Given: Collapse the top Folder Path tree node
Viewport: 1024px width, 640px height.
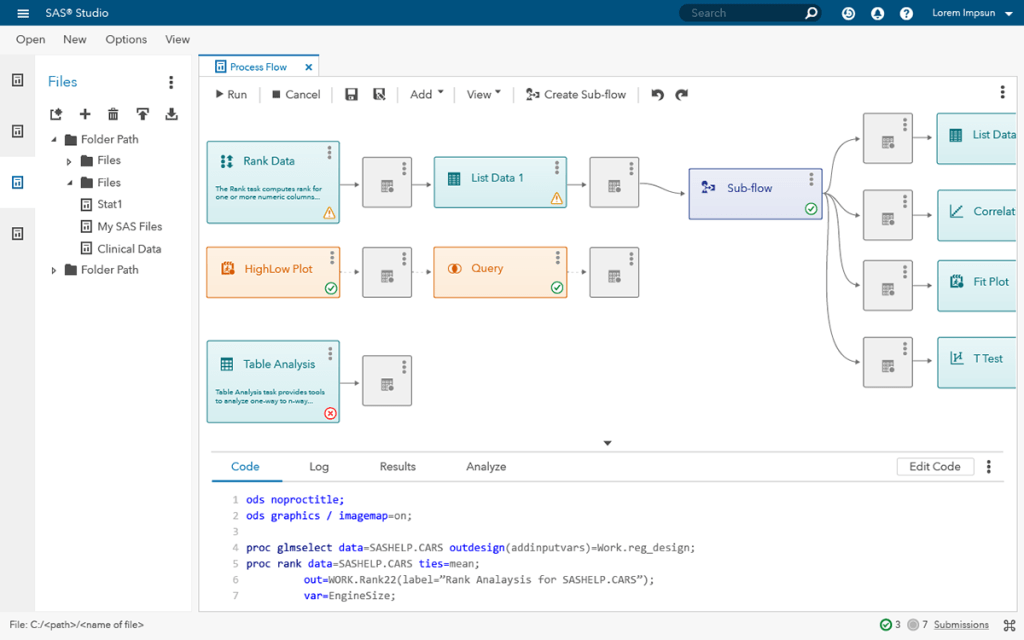Looking at the screenshot, I should pos(54,140).
